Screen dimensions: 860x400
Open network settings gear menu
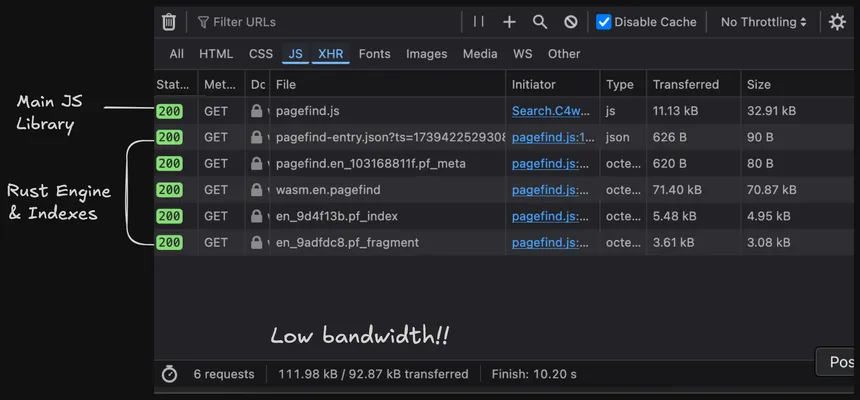click(x=837, y=22)
